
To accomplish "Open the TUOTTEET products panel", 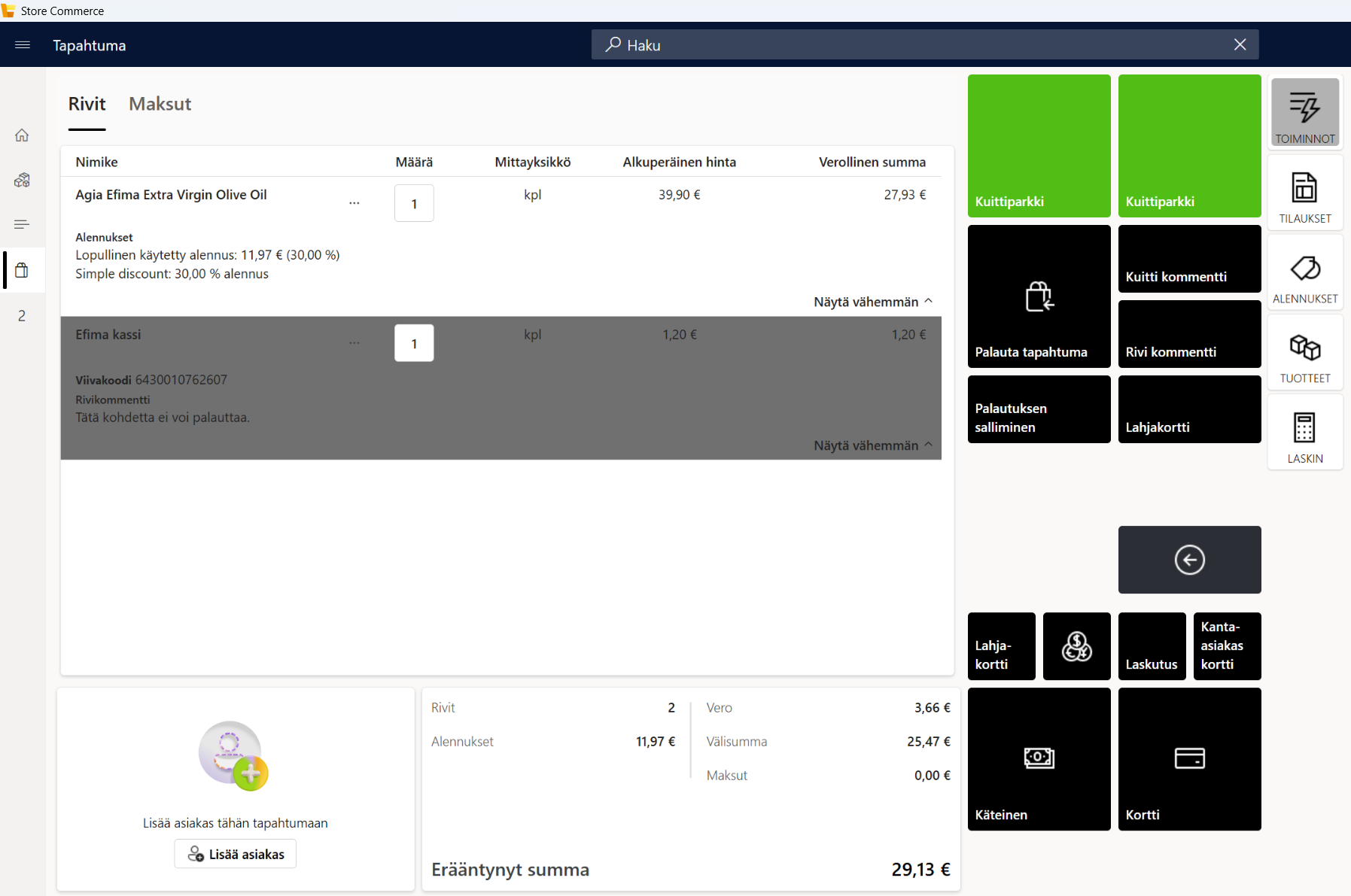I will click(x=1305, y=353).
